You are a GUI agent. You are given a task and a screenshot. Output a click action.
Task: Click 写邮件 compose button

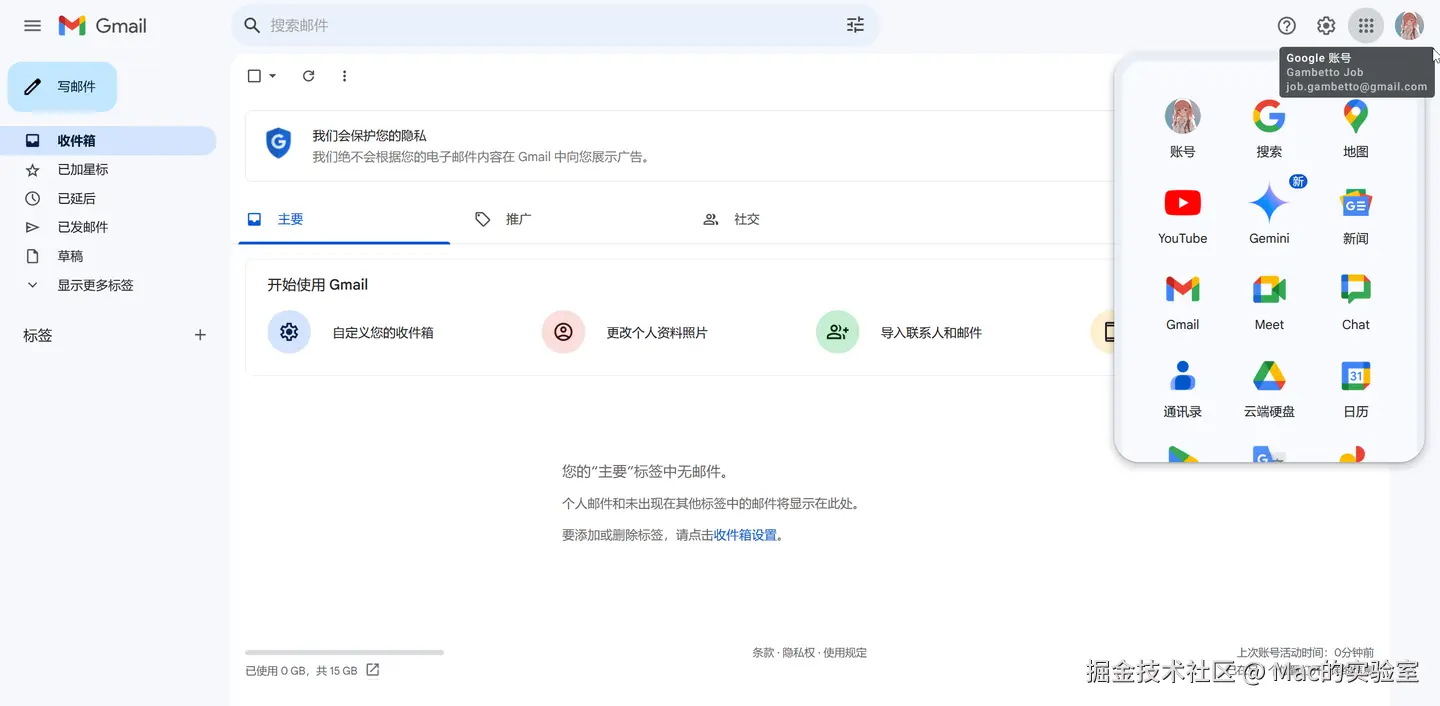(x=62, y=87)
